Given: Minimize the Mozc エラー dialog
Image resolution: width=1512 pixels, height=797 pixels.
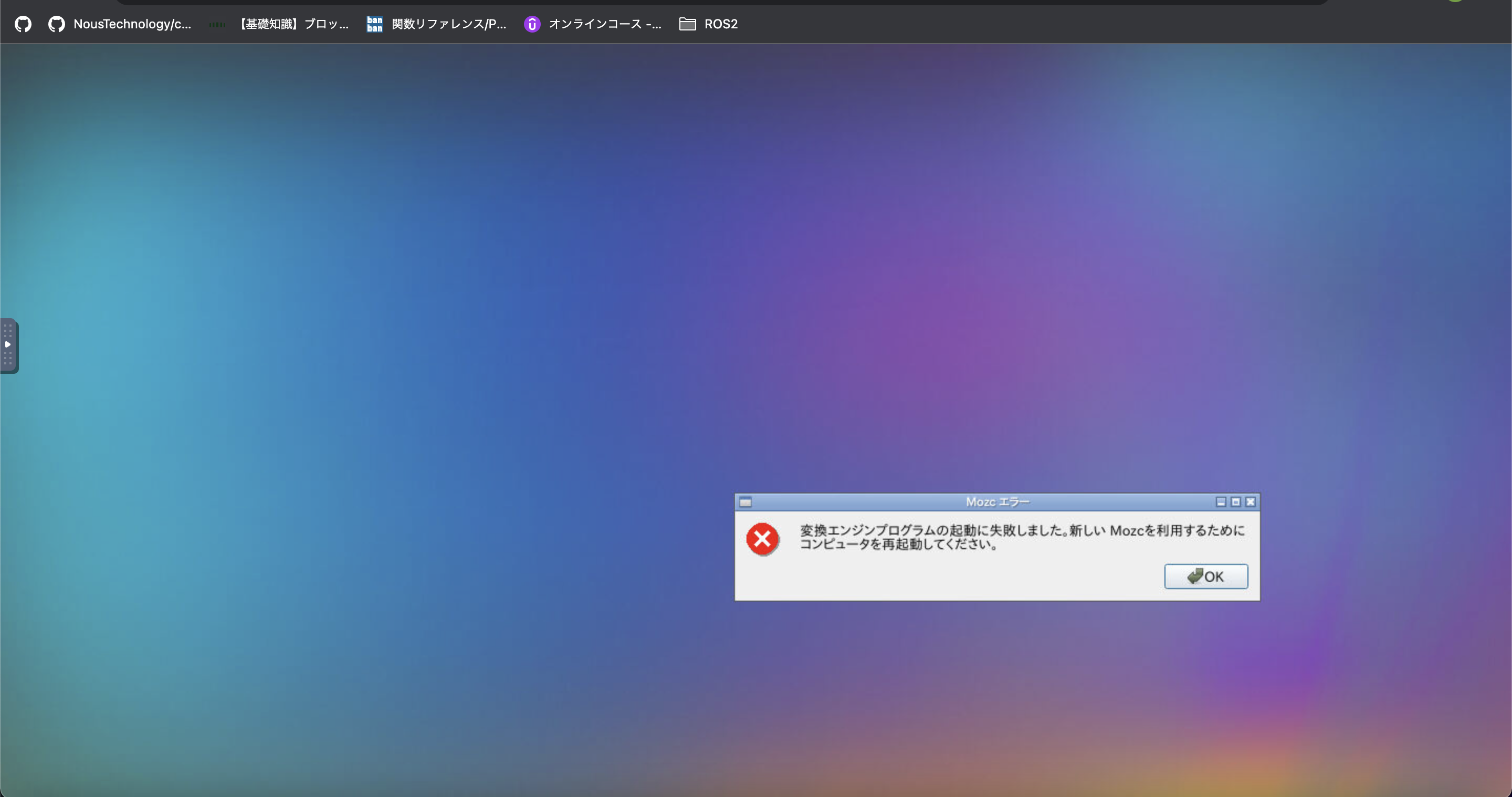Looking at the screenshot, I should click(1221, 502).
